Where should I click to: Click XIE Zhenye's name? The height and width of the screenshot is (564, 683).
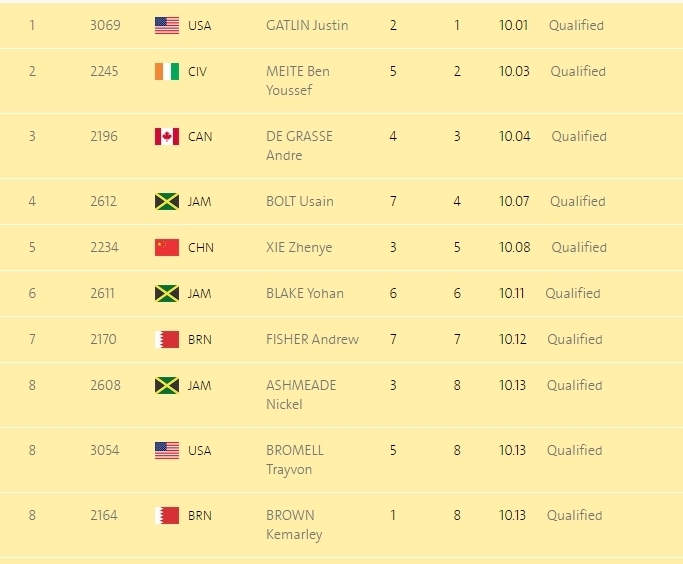click(x=299, y=247)
